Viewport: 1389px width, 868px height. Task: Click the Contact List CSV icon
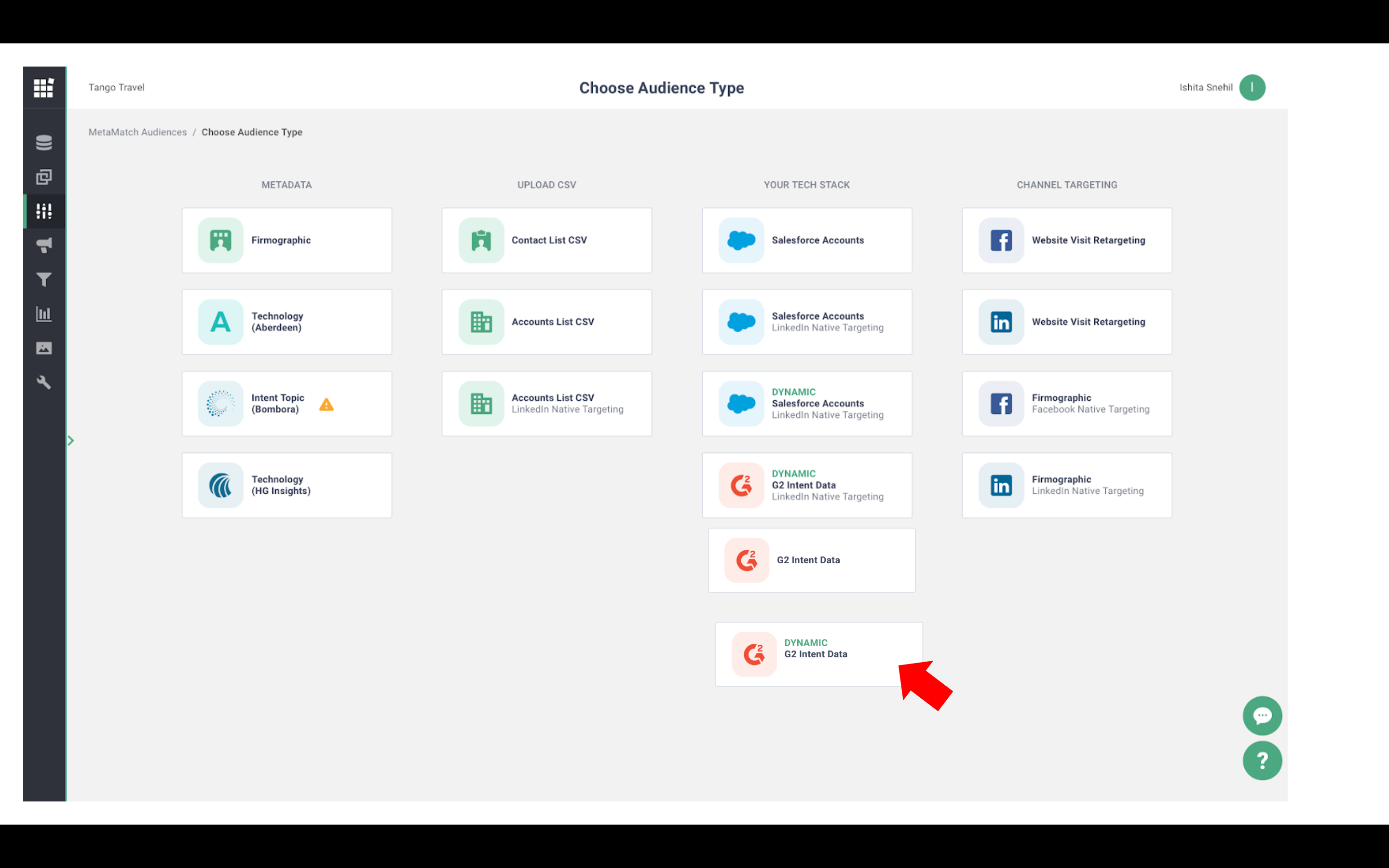coord(481,241)
